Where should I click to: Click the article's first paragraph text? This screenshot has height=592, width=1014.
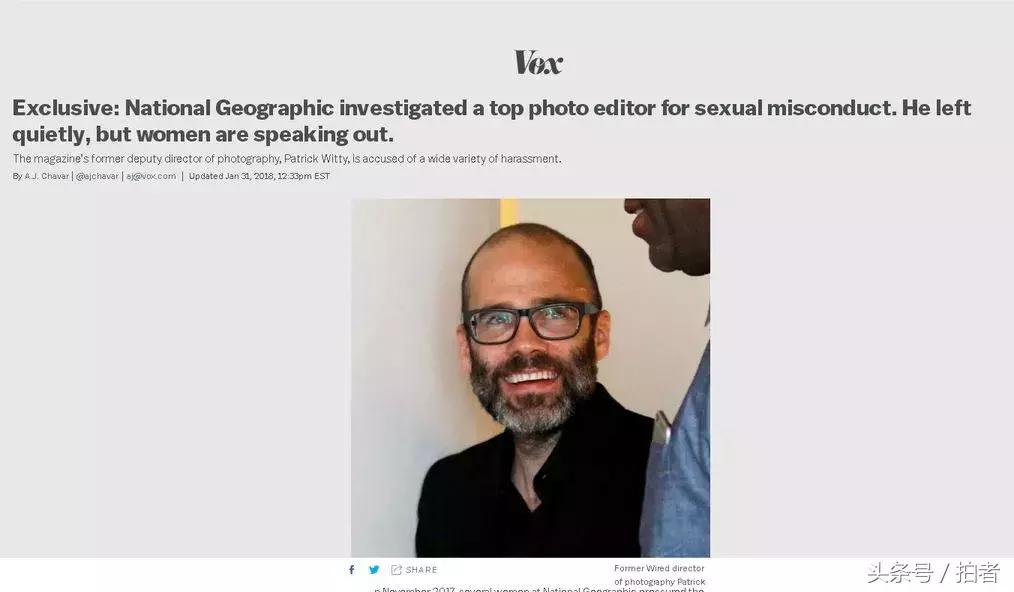[x=539, y=589]
